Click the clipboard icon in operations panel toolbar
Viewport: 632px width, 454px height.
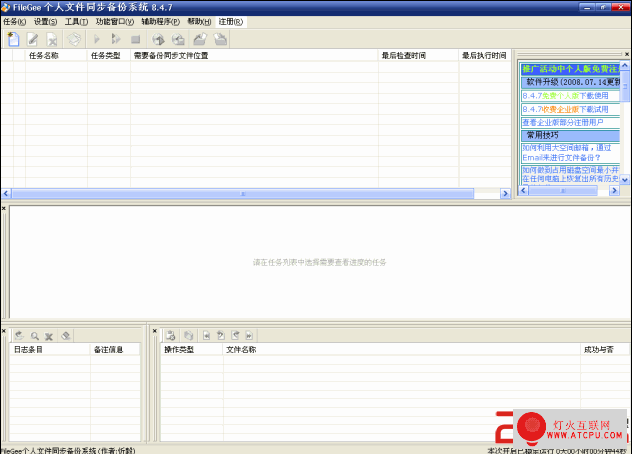(170, 335)
